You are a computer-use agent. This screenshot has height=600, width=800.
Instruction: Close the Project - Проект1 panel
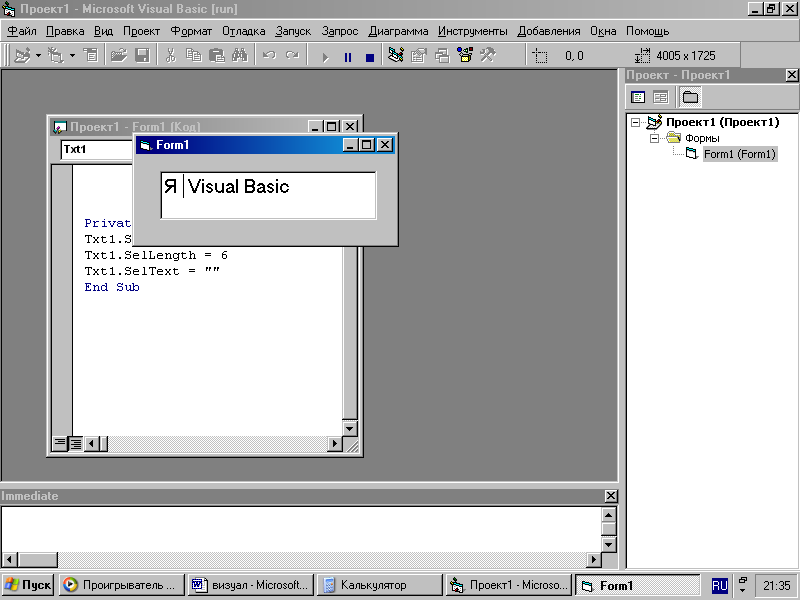click(x=791, y=75)
